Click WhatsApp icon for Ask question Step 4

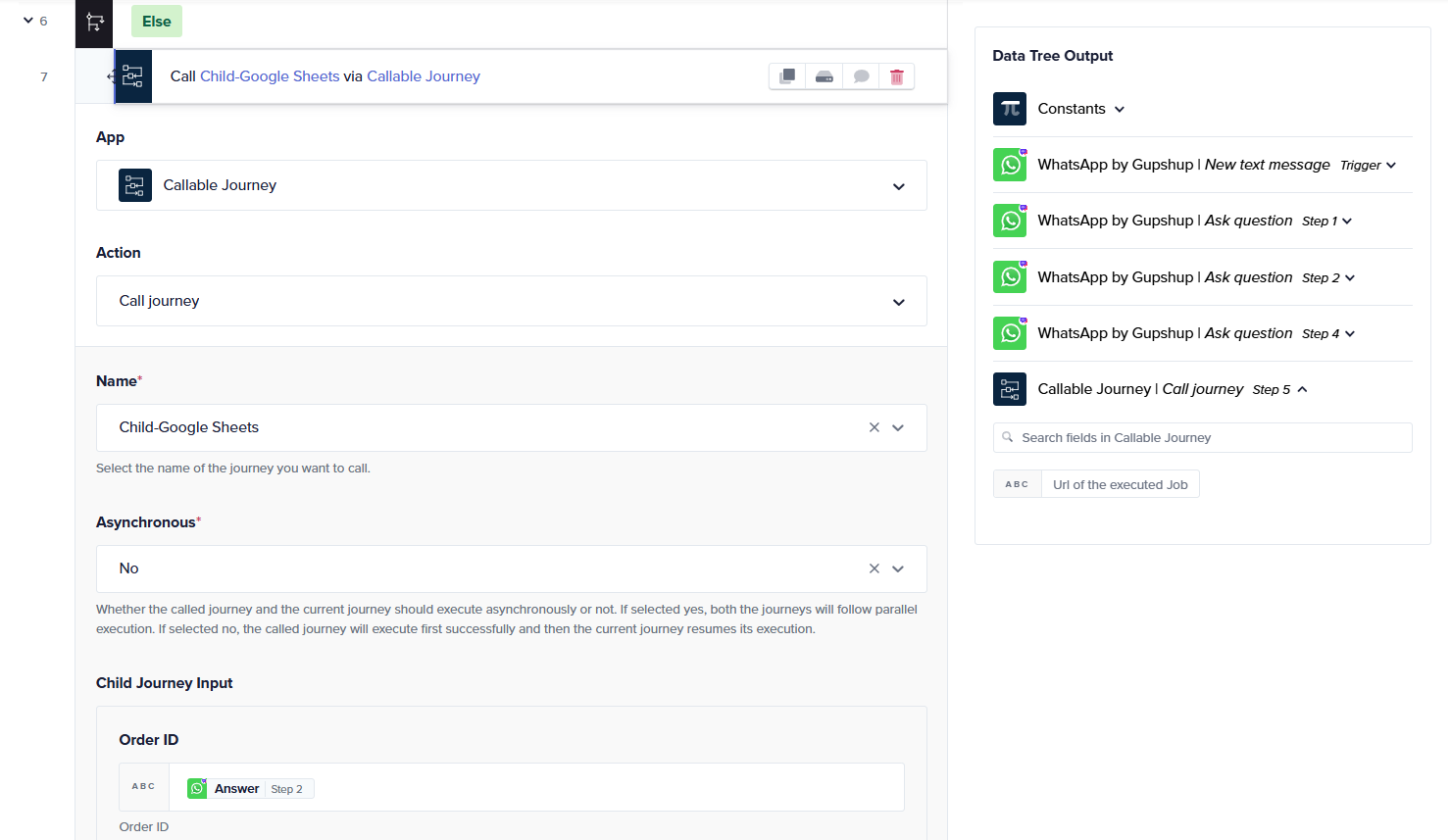pyautogui.click(x=1010, y=333)
